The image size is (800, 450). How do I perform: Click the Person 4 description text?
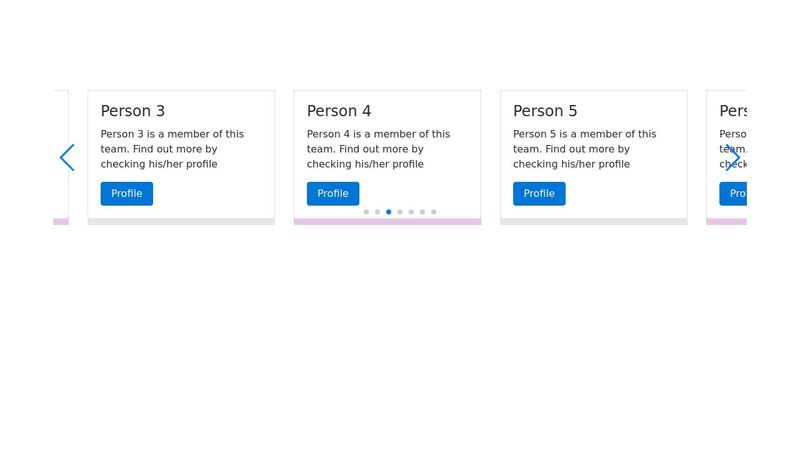378,149
